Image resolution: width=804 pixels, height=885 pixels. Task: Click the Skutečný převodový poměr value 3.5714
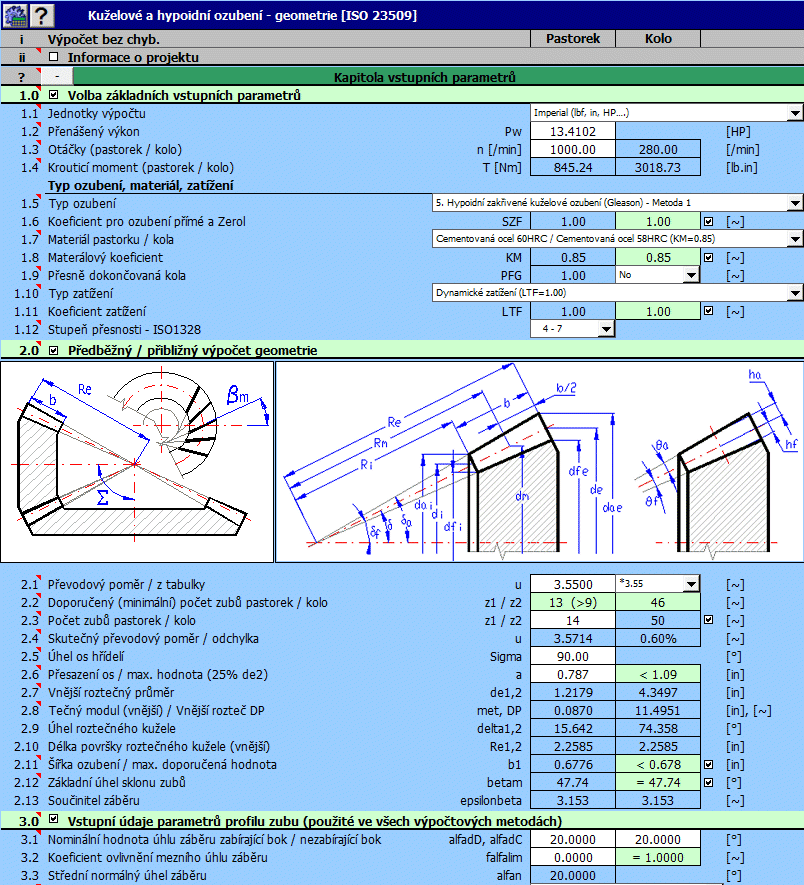click(x=573, y=638)
